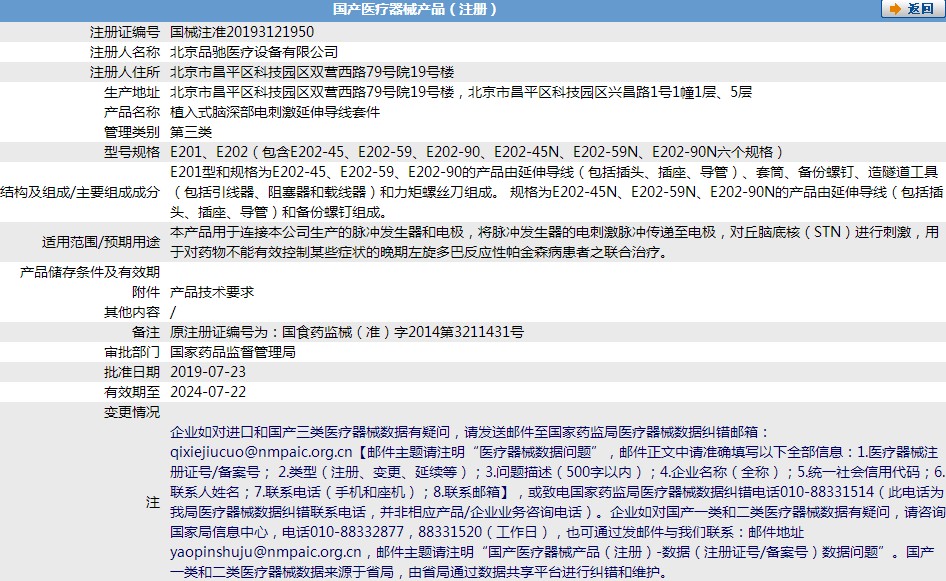Click the 有效期至 label
This screenshot has height=581, width=946.
[132, 392]
